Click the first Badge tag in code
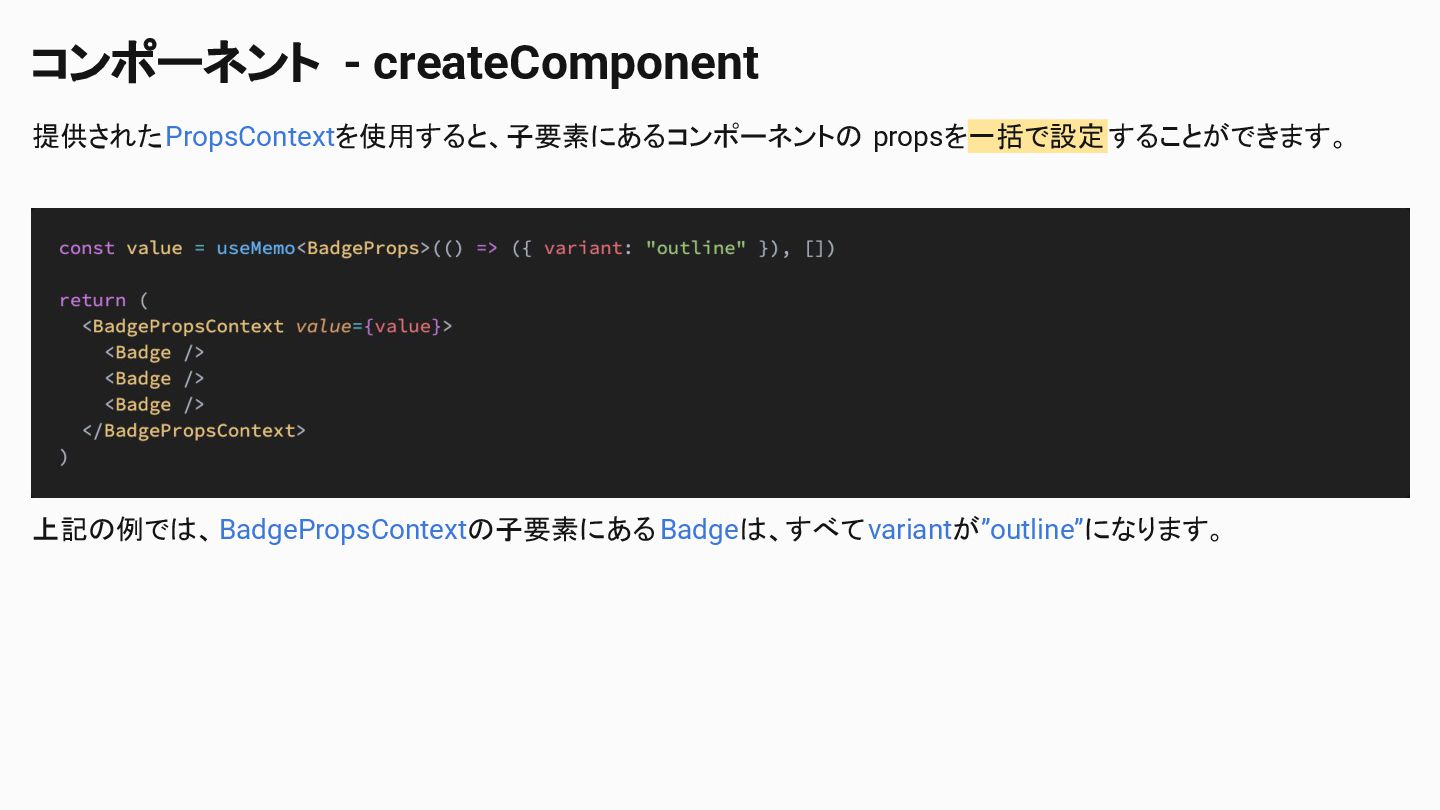Image resolution: width=1440 pixels, height=810 pixels. coord(143,352)
